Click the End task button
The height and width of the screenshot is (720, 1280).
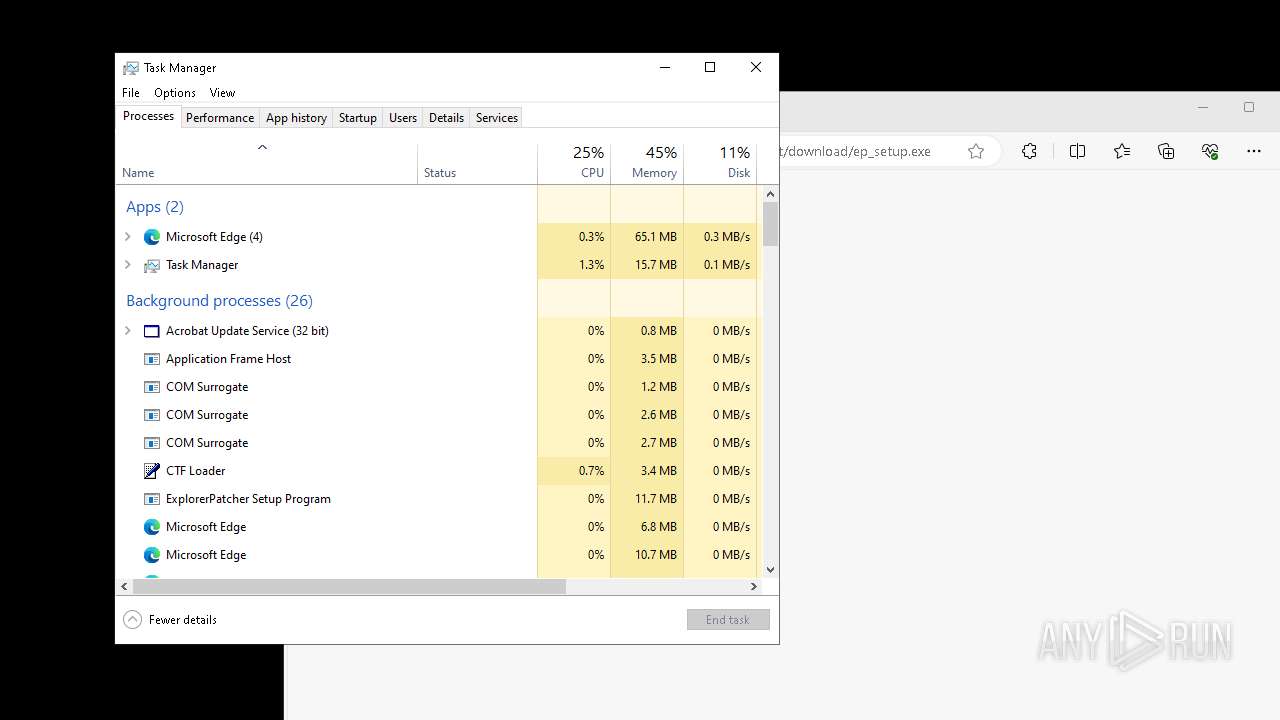728,620
